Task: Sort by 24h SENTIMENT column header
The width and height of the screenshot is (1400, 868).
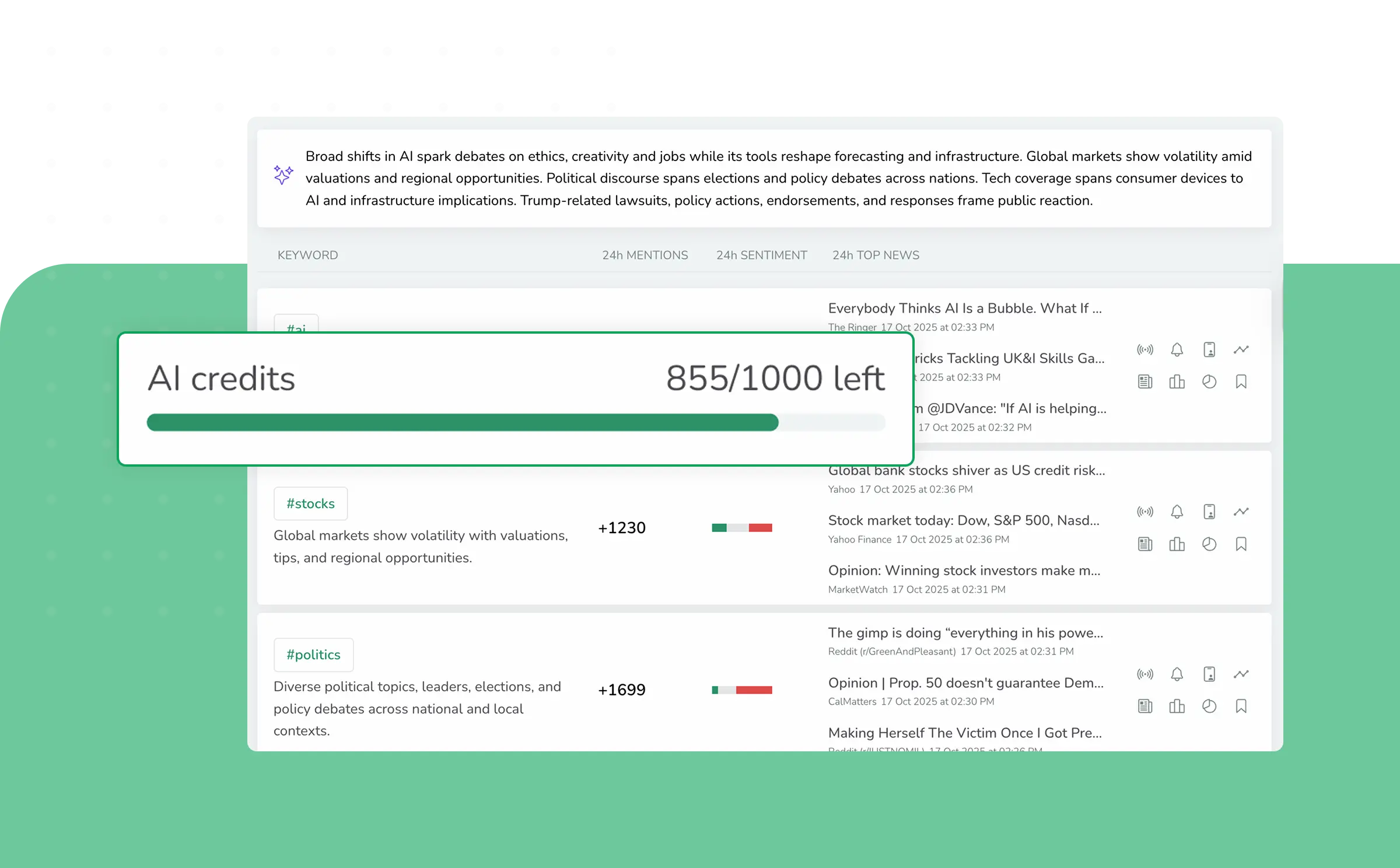Action: click(x=761, y=255)
